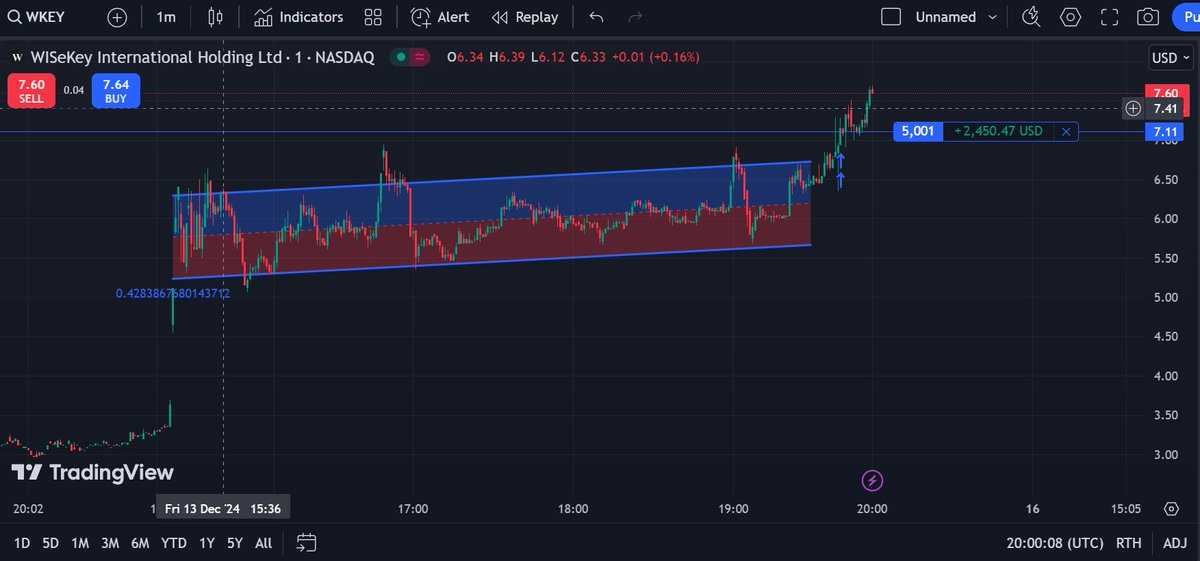
Task: Select the 5Y date range
Action: [x=235, y=543]
